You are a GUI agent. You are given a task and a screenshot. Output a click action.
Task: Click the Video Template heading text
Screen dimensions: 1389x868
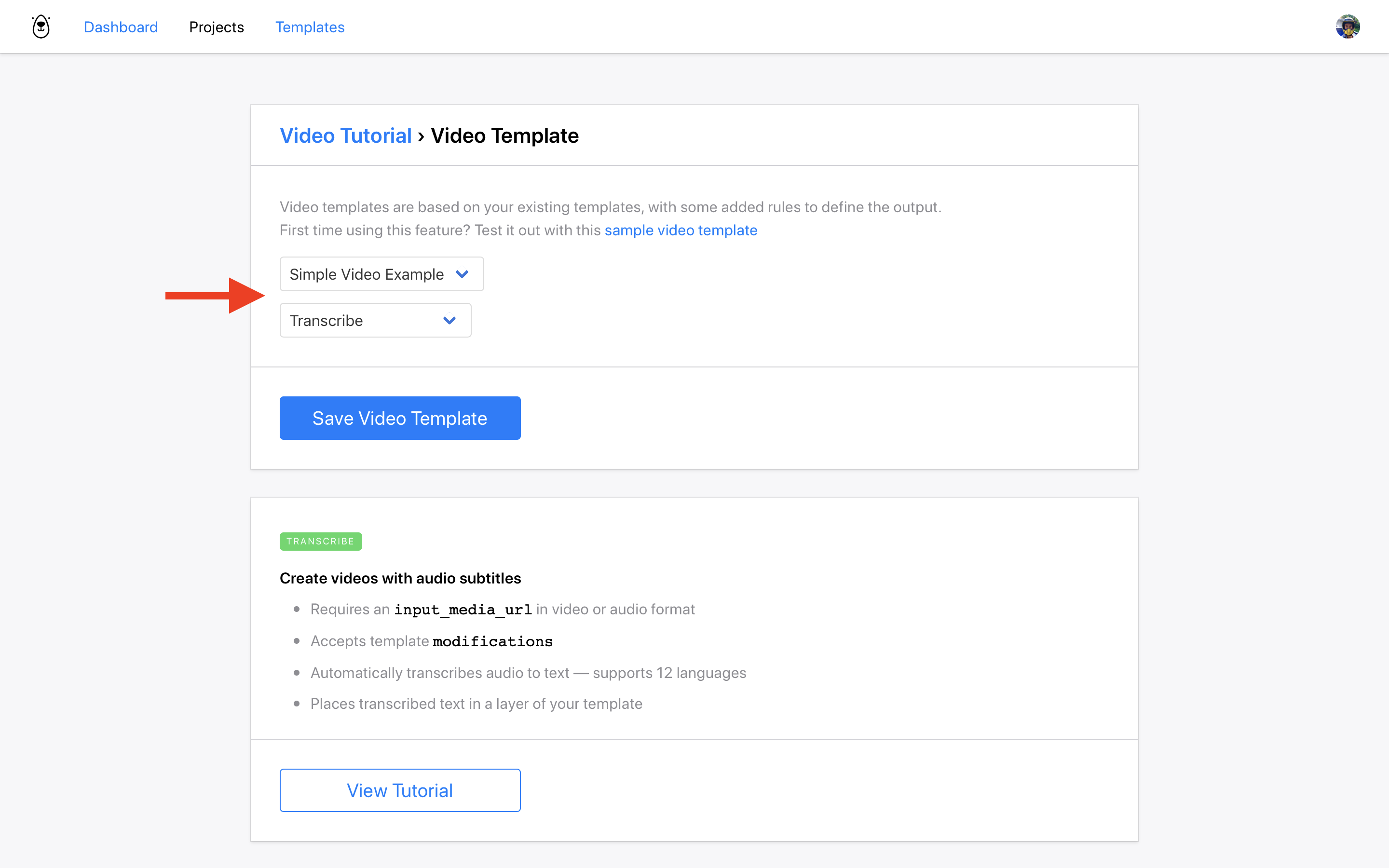click(x=504, y=136)
